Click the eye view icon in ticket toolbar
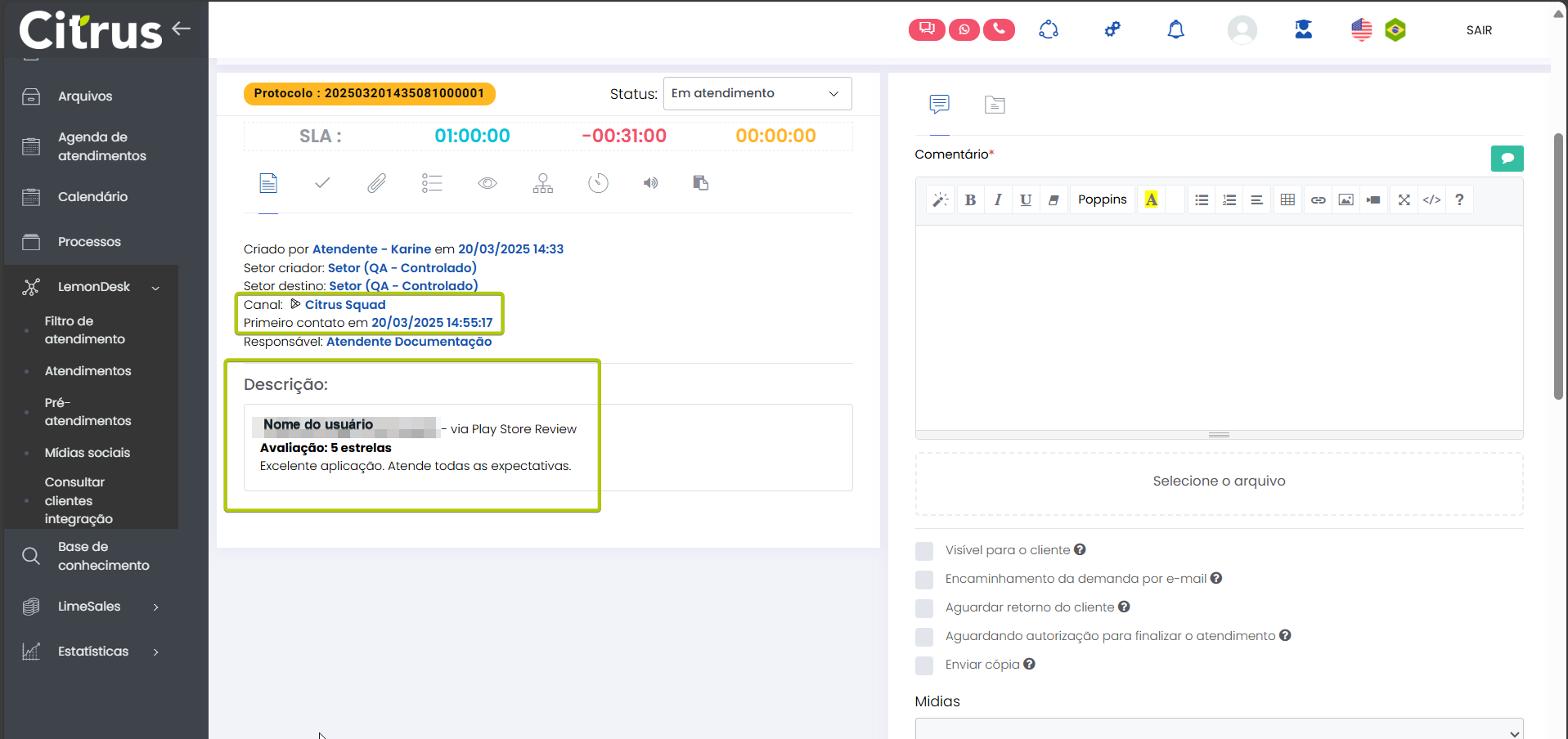 click(487, 183)
